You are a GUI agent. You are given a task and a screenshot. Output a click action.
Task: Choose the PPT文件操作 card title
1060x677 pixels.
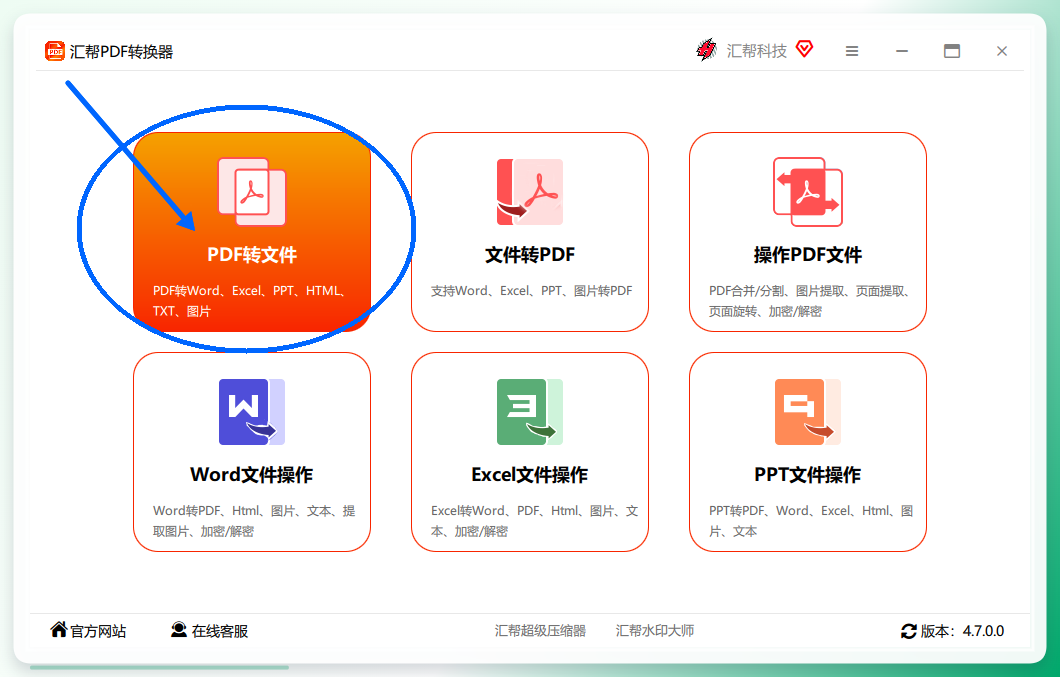point(808,475)
